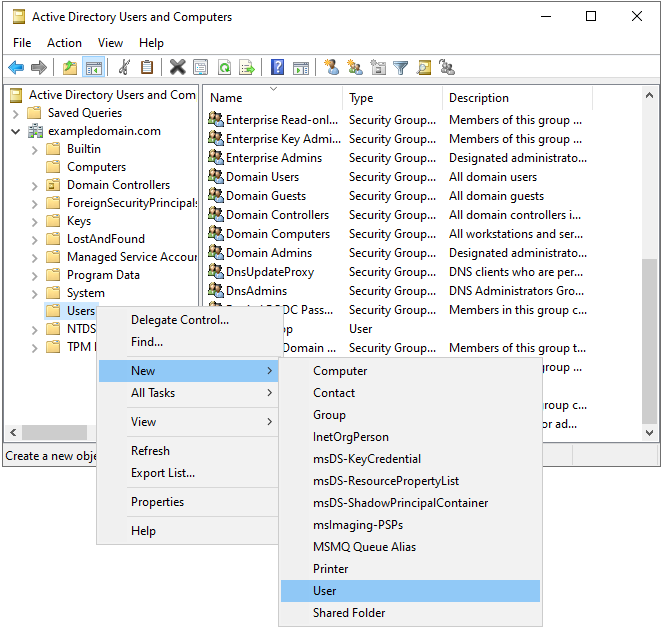Select Shared Folder in the New submenu
The width and height of the screenshot is (662, 629).
pos(410,613)
